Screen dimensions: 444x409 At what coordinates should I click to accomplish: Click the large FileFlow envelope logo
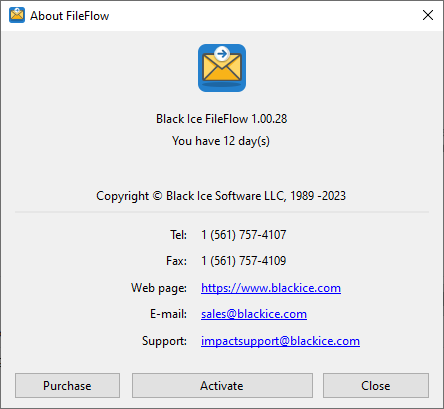[222, 68]
